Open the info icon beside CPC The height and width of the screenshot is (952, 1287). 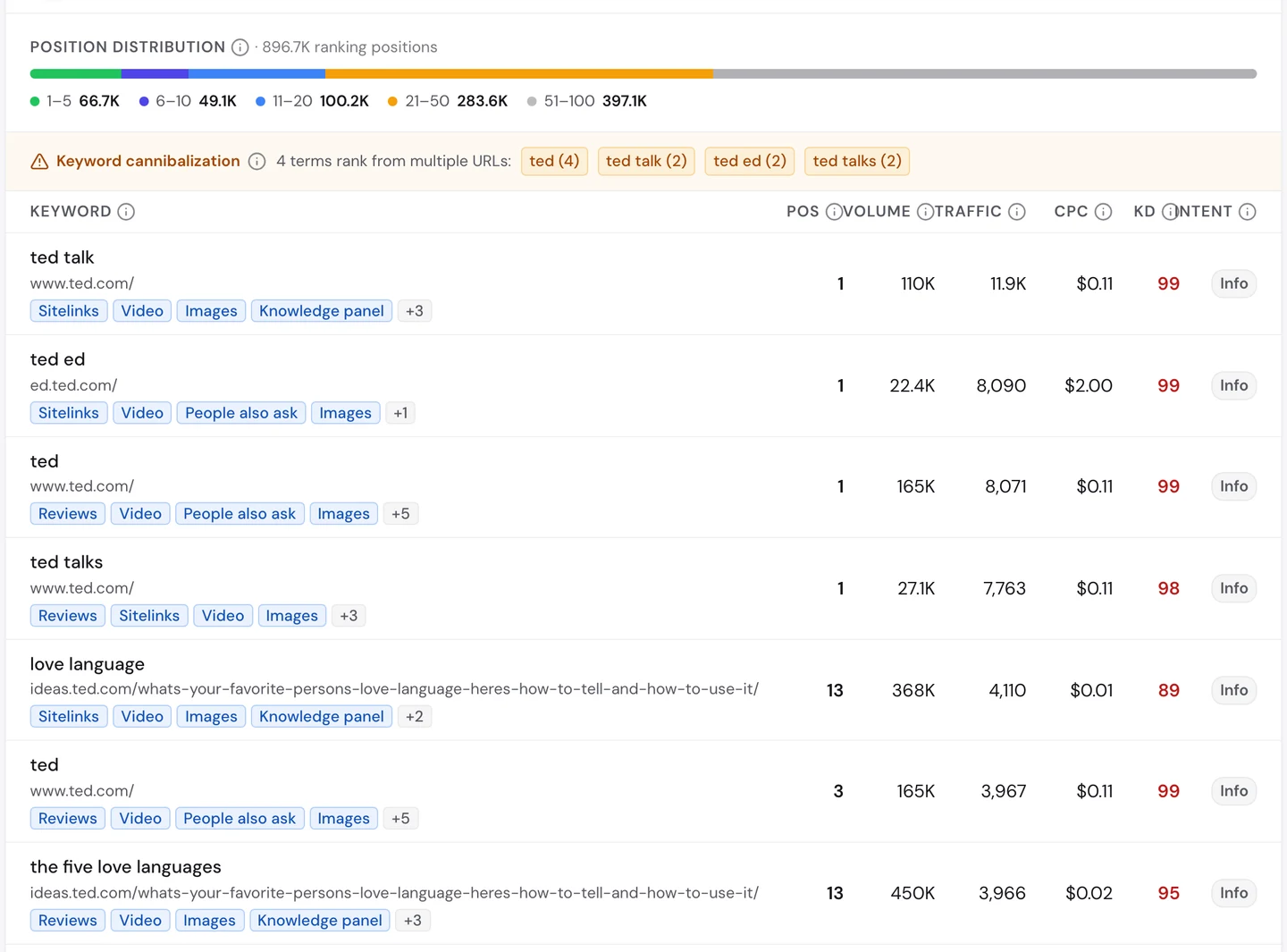tap(1104, 212)
